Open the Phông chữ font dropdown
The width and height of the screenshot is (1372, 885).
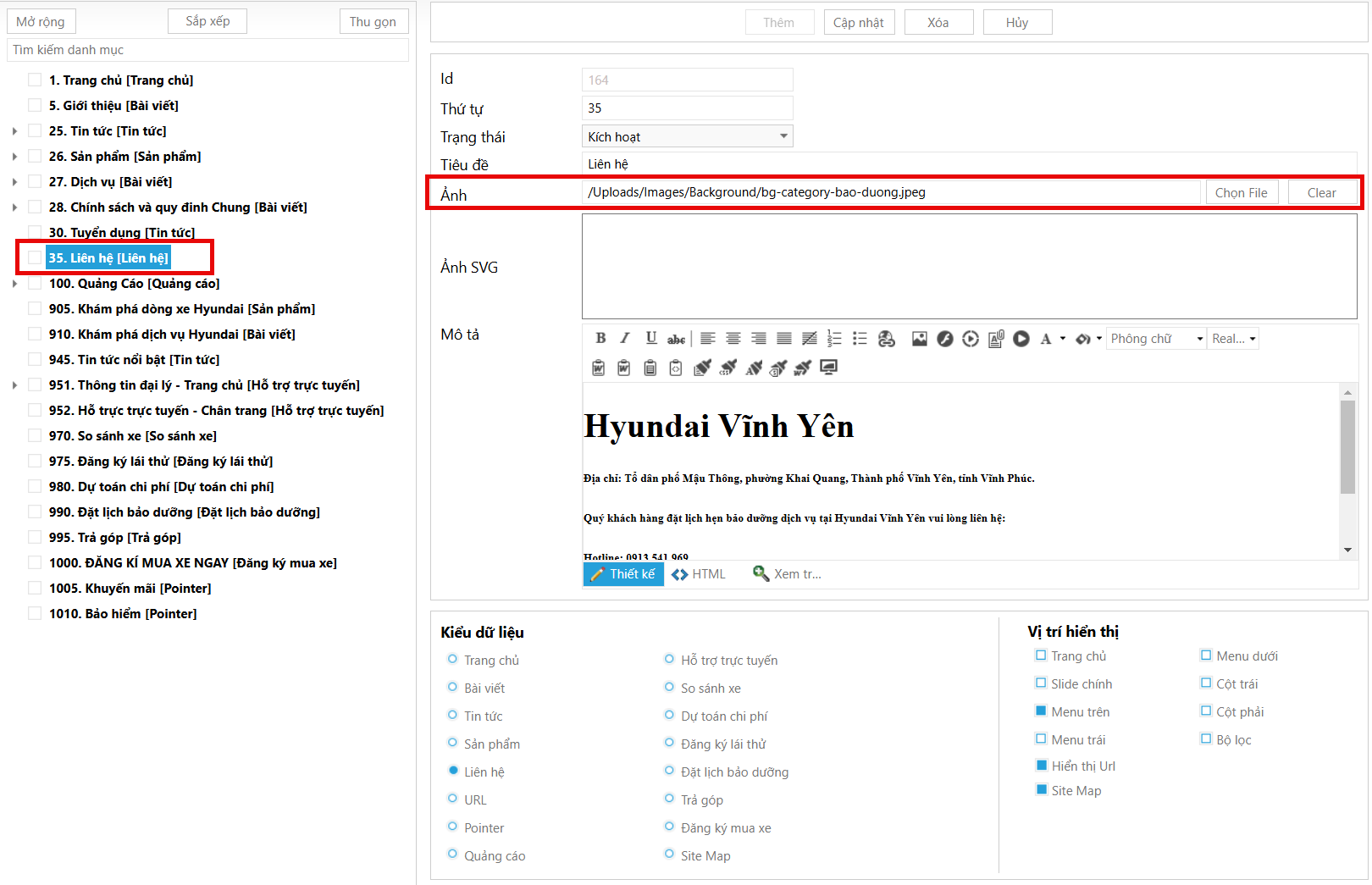click(x=1156, y=339)
